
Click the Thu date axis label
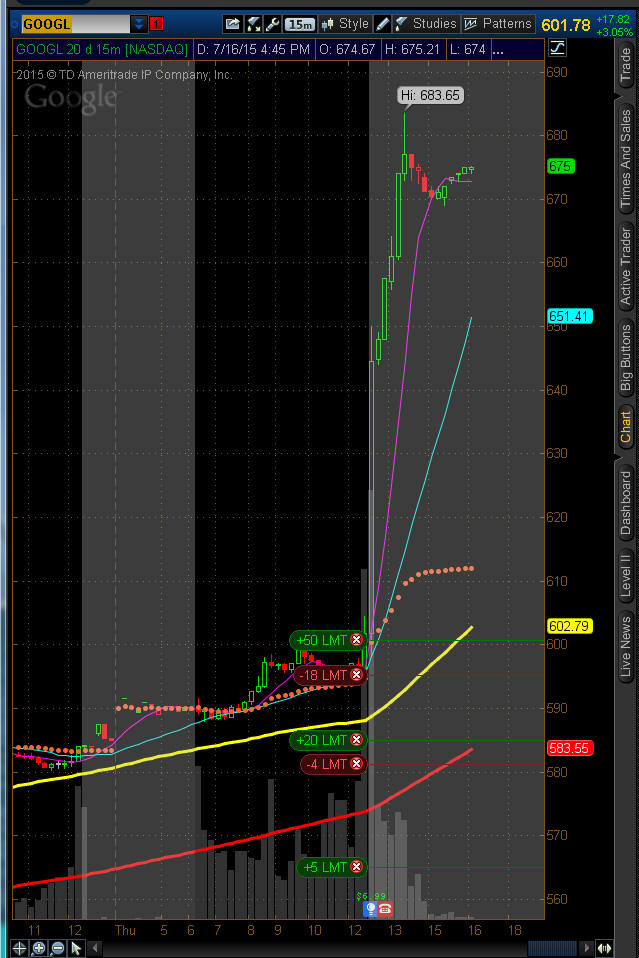[125, 930]
